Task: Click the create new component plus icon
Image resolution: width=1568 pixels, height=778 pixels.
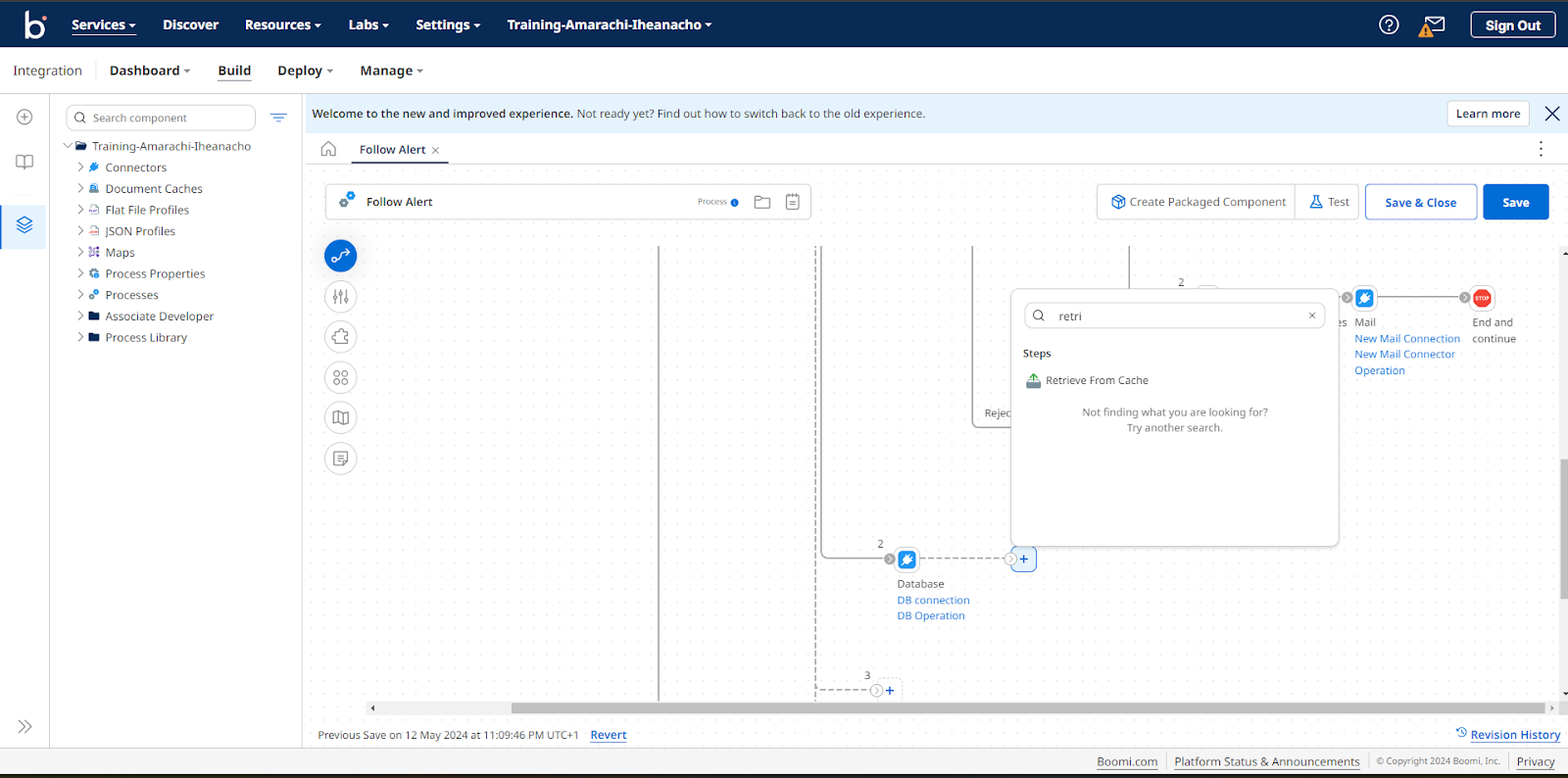Action: pos(24,117)
